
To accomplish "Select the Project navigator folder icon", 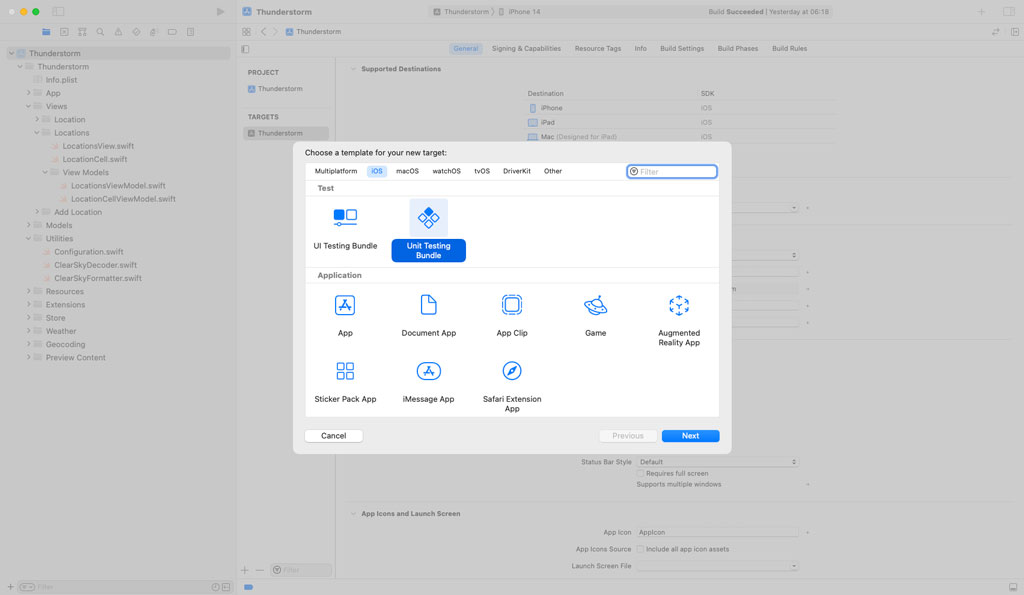I will click(x=46, y=31).
